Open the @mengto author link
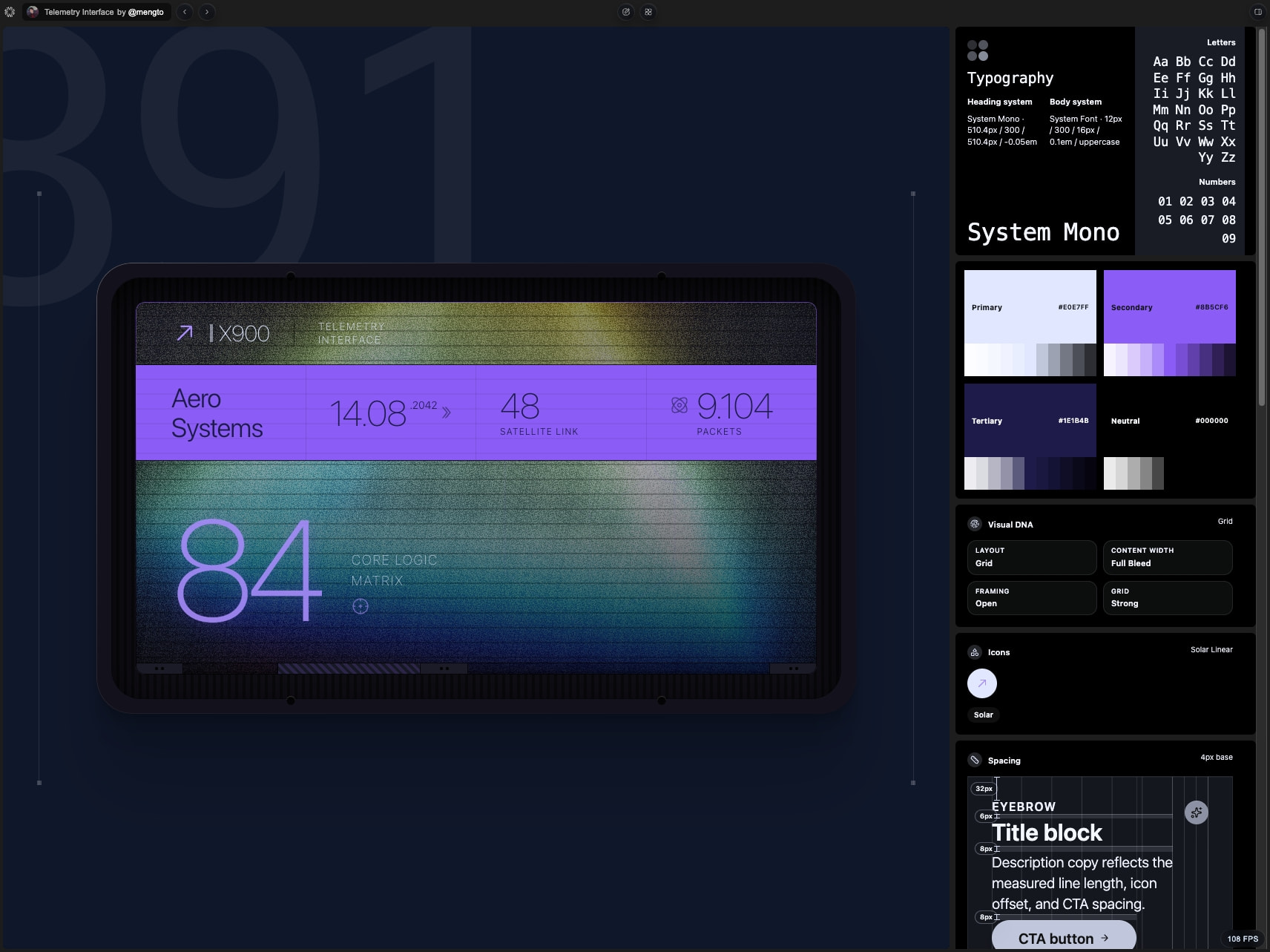Viewport: 1270px width, 952px height. click(146, 12)
